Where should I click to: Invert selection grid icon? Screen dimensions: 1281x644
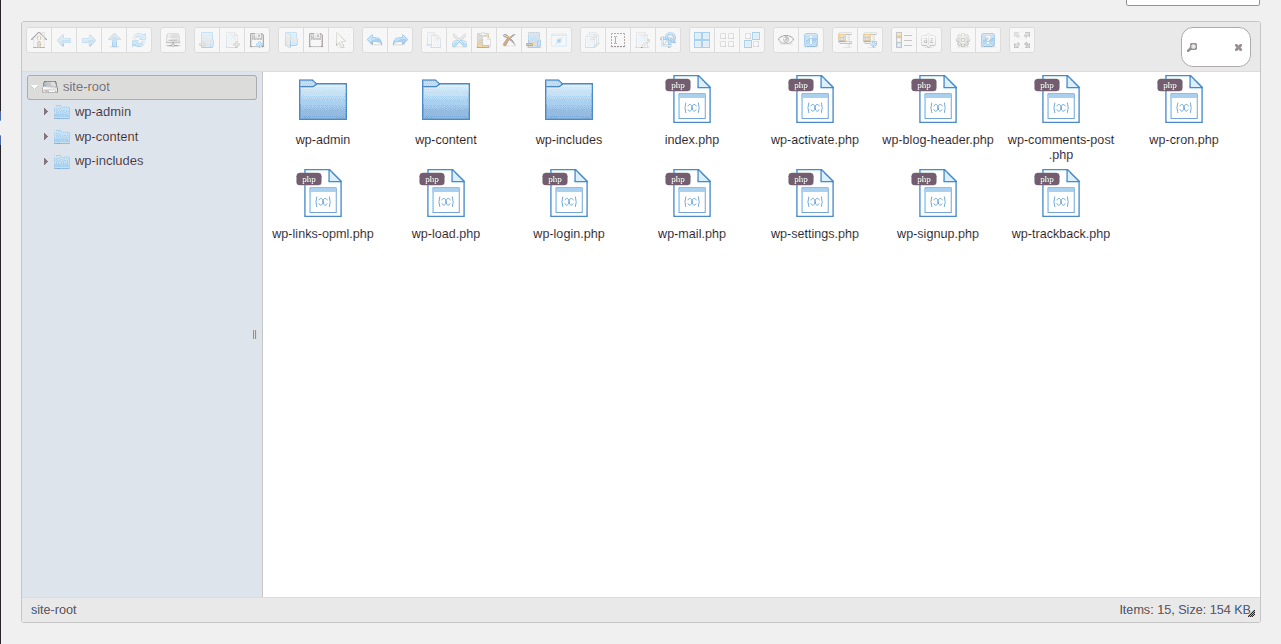pyautogui.click(x=752, y=41)
